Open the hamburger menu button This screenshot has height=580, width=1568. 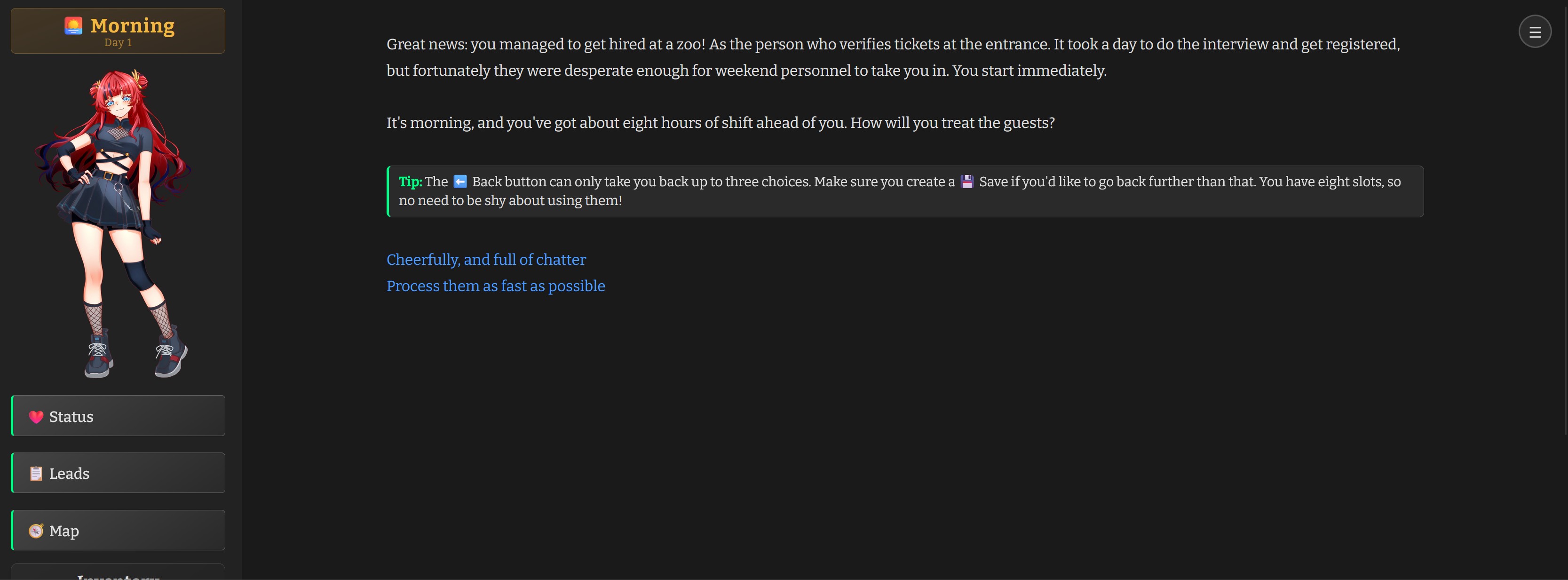tap(1535, 32)
